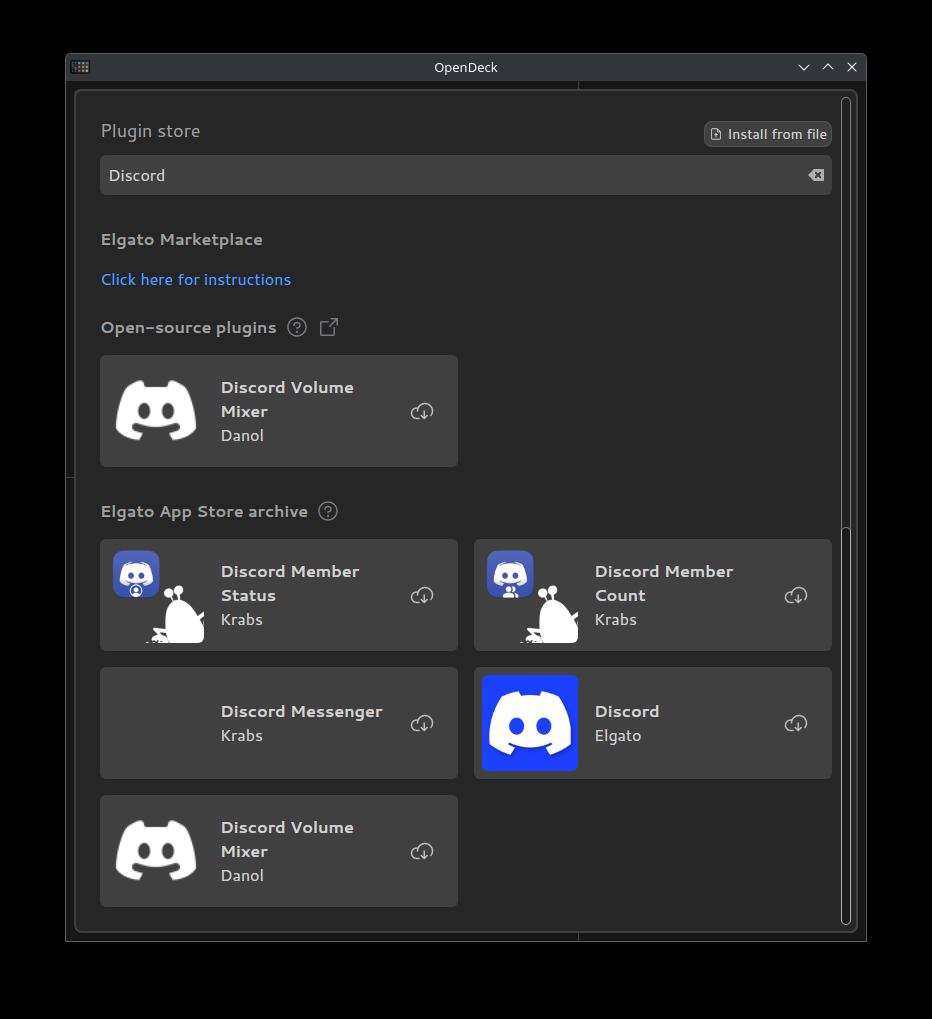Screen dimensions: 932x1019
Task: Download the open-source Discord Volume Mixer plugin
Action: coord(422,411)
